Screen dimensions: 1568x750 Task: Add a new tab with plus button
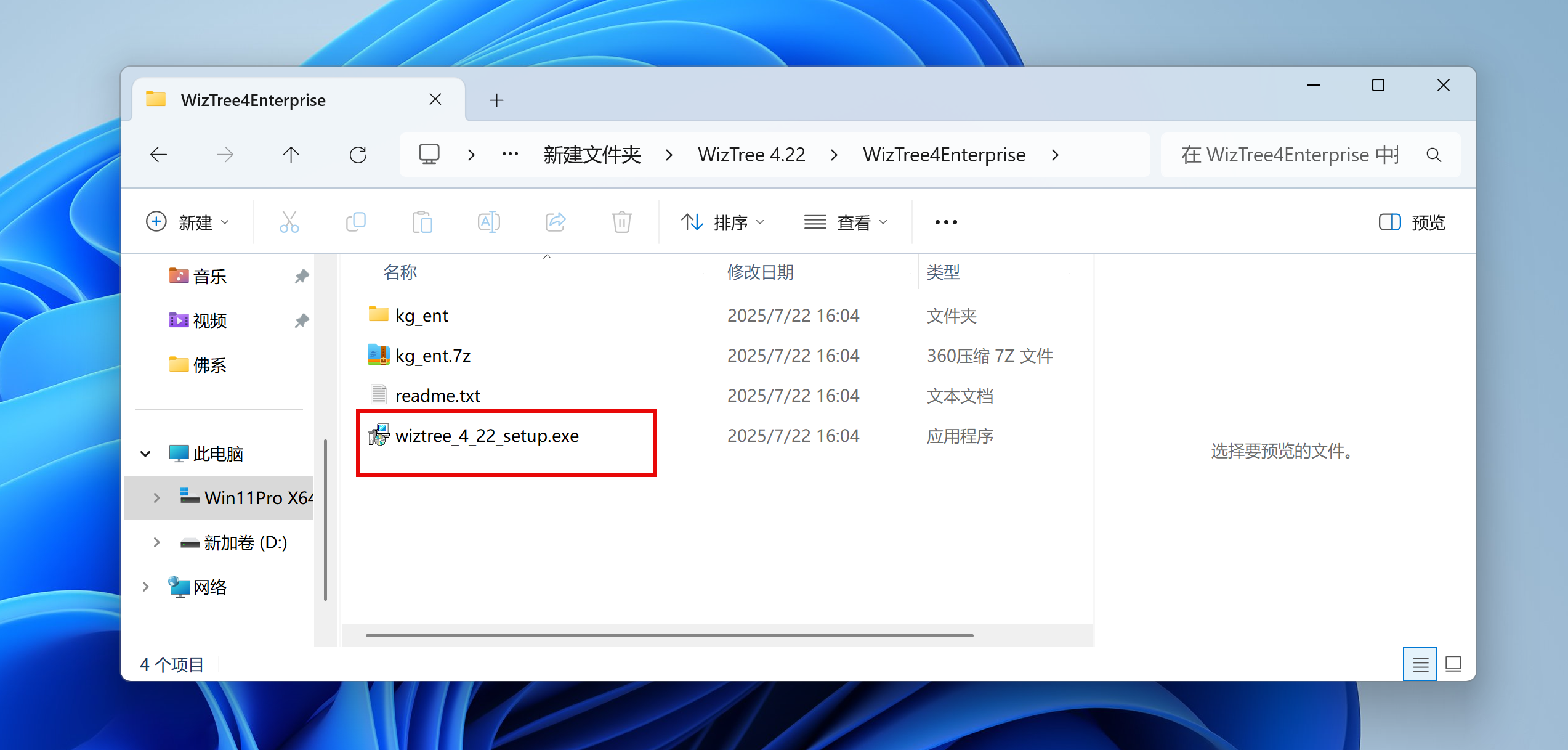(496, 100)
